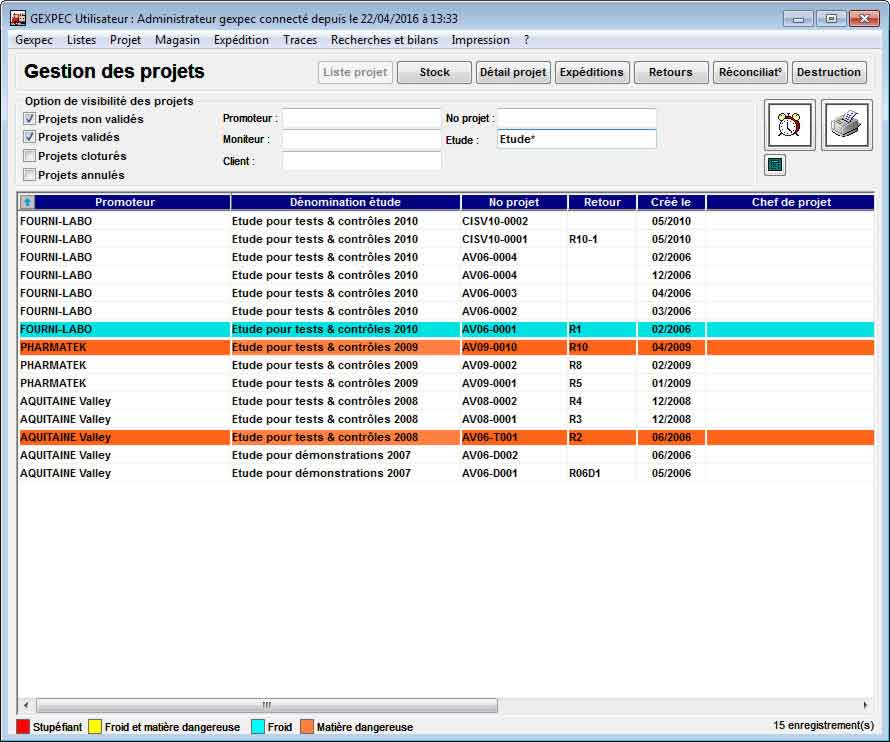Click the alarm clock icon button
This screenshot has width=890, height=742.
click(x=790, y=125)
